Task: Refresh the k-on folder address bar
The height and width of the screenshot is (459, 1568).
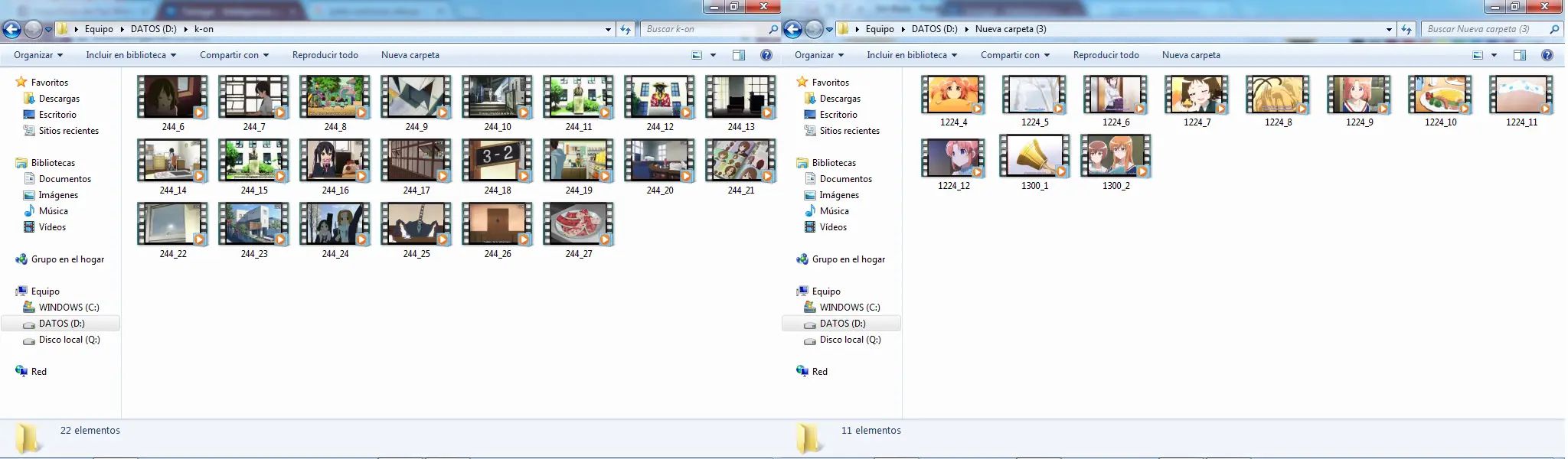Action: coord(626,29)
